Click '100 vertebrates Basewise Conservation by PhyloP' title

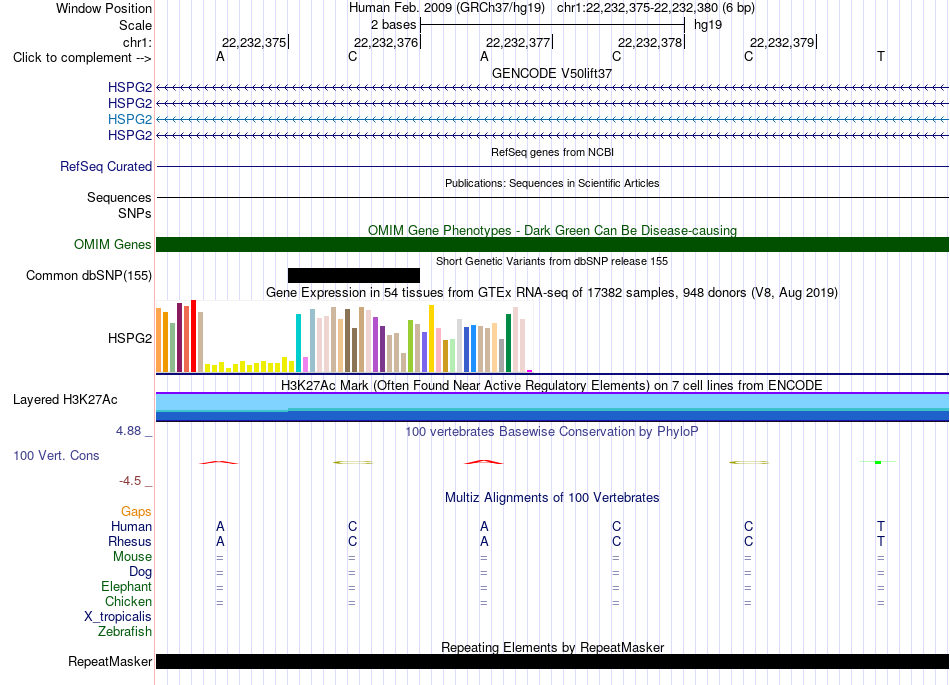coord(552,432)
